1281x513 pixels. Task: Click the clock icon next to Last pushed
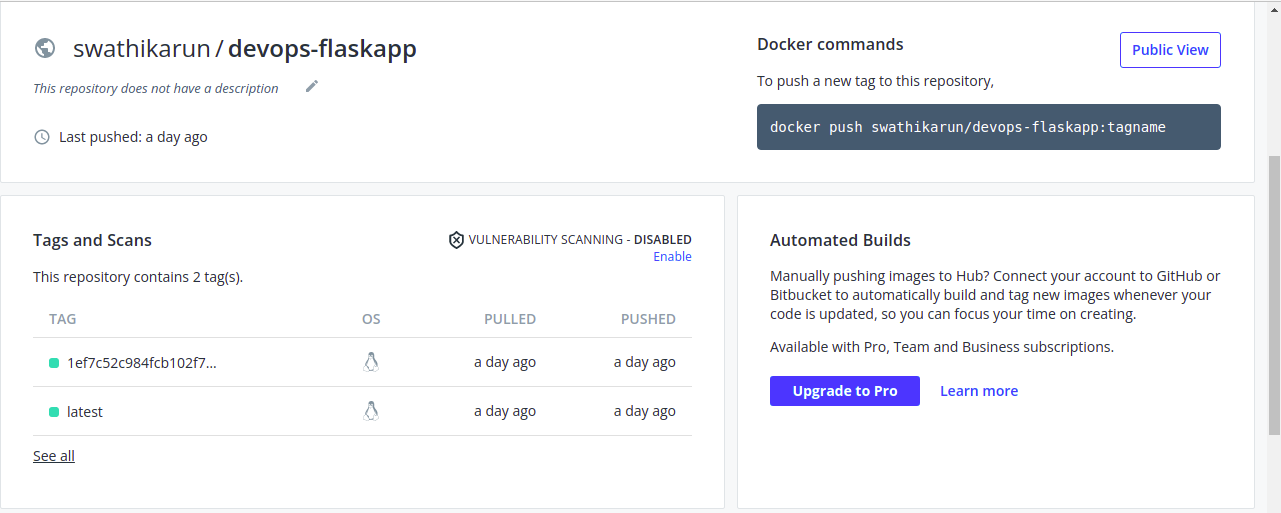(42, 137)
